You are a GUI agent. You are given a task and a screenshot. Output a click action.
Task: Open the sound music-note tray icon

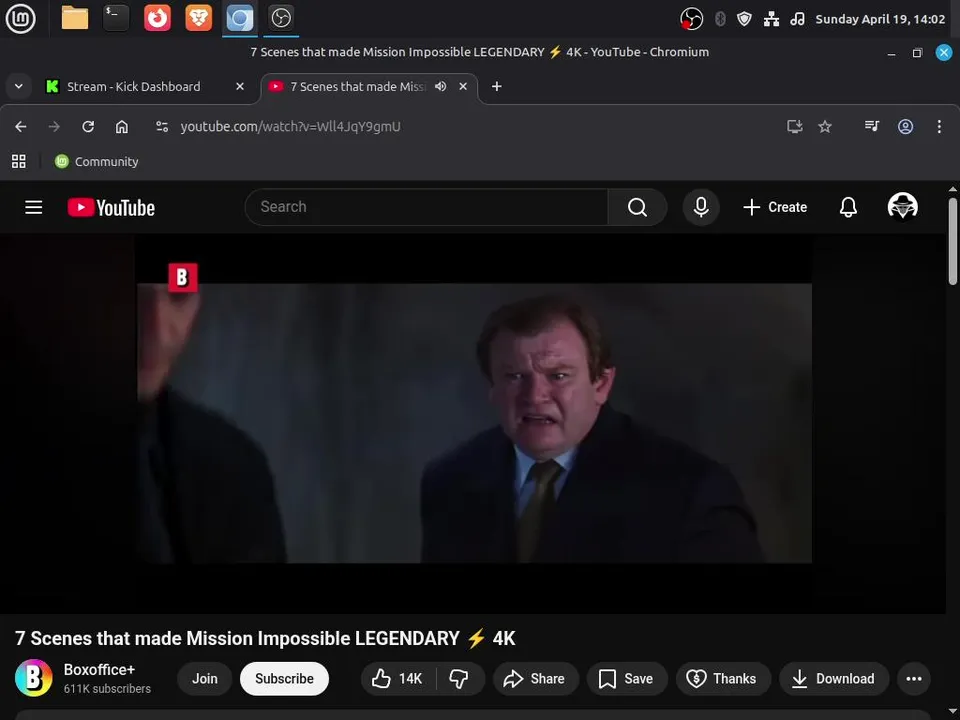tap(797, 19)
